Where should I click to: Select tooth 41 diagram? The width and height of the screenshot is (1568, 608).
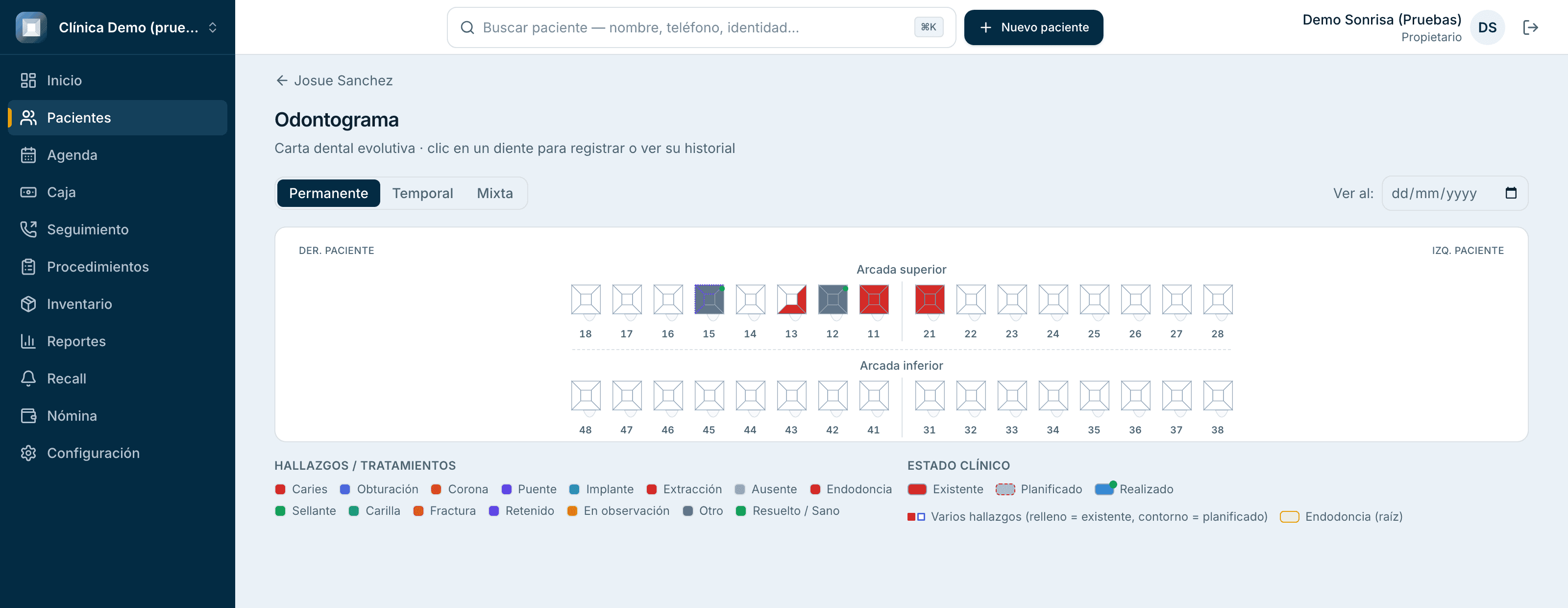pos(874,396)
